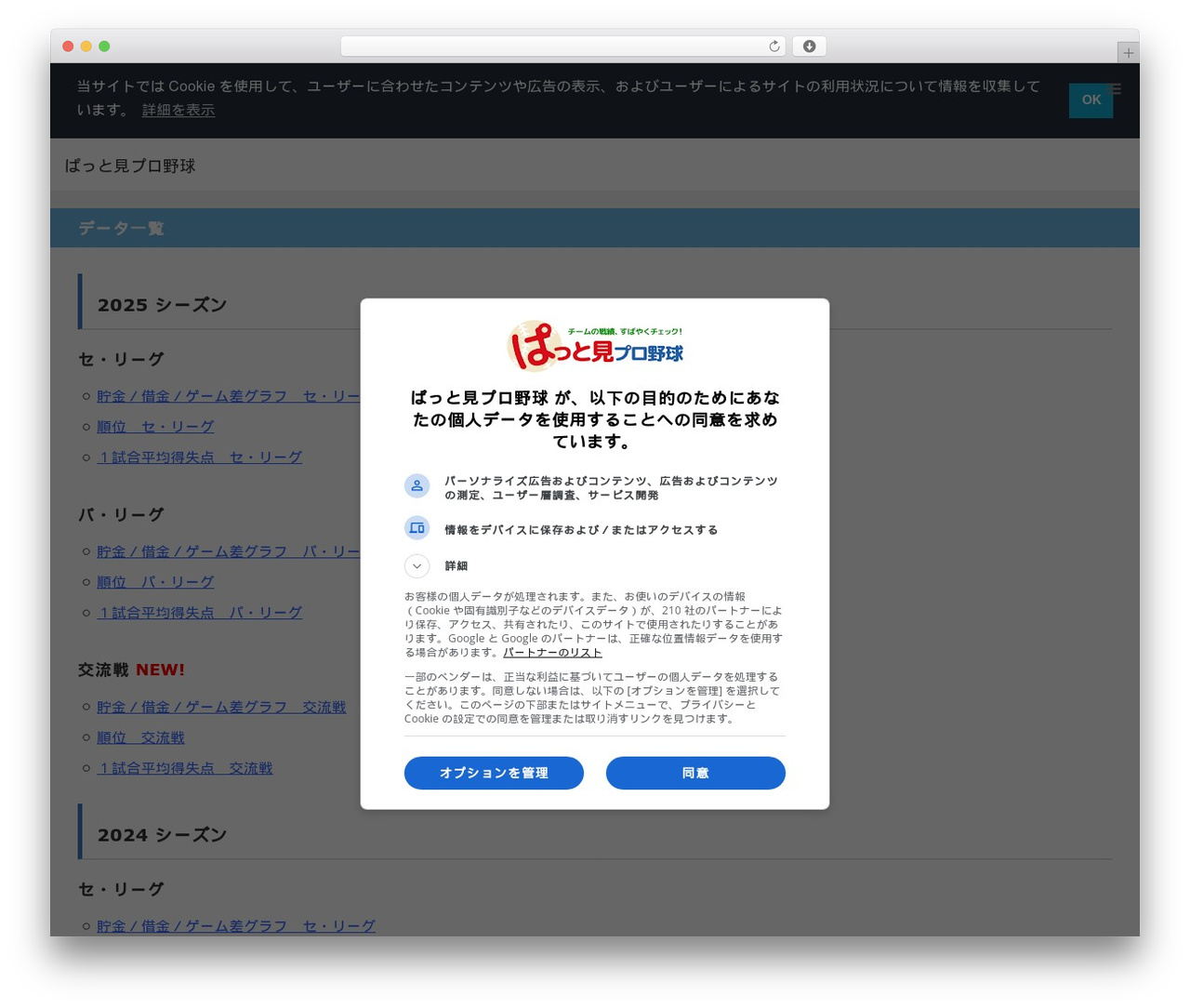Click ぱっと見プロ野球 site title
This screenshot has width=1190, height=1008.
[130, 166]
